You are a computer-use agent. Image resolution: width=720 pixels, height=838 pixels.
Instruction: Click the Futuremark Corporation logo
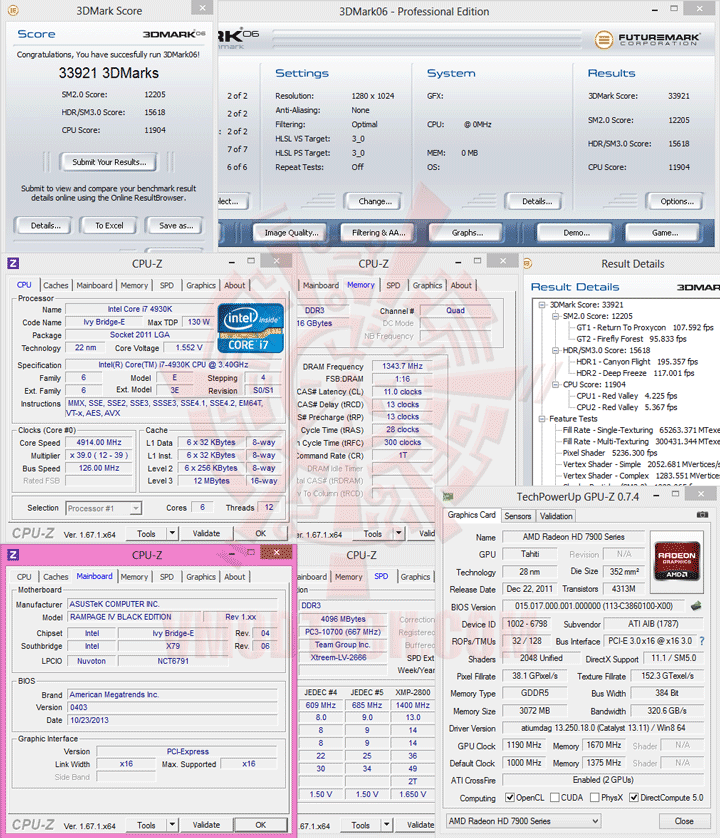pyautogui.click(x=647, y=40)
